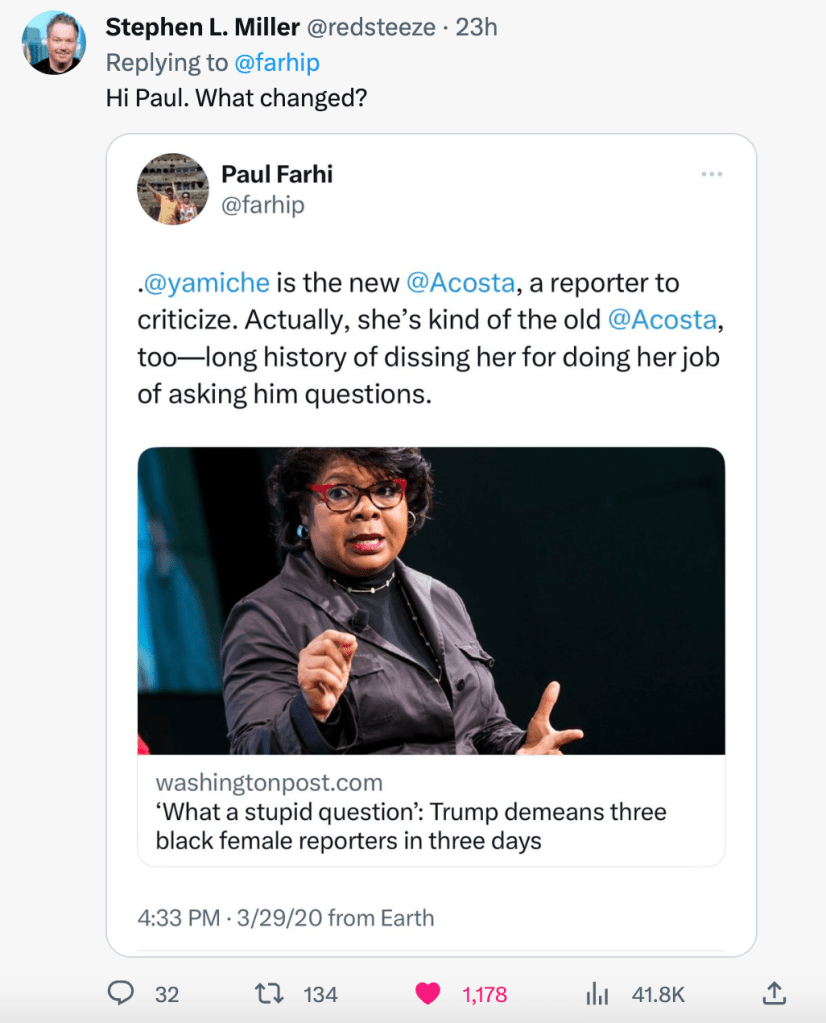Click the retweet arrows icon
Image resolution: width=826 pixels, height=1023 pixels.
pyautogui.click(x=269, y=993)
